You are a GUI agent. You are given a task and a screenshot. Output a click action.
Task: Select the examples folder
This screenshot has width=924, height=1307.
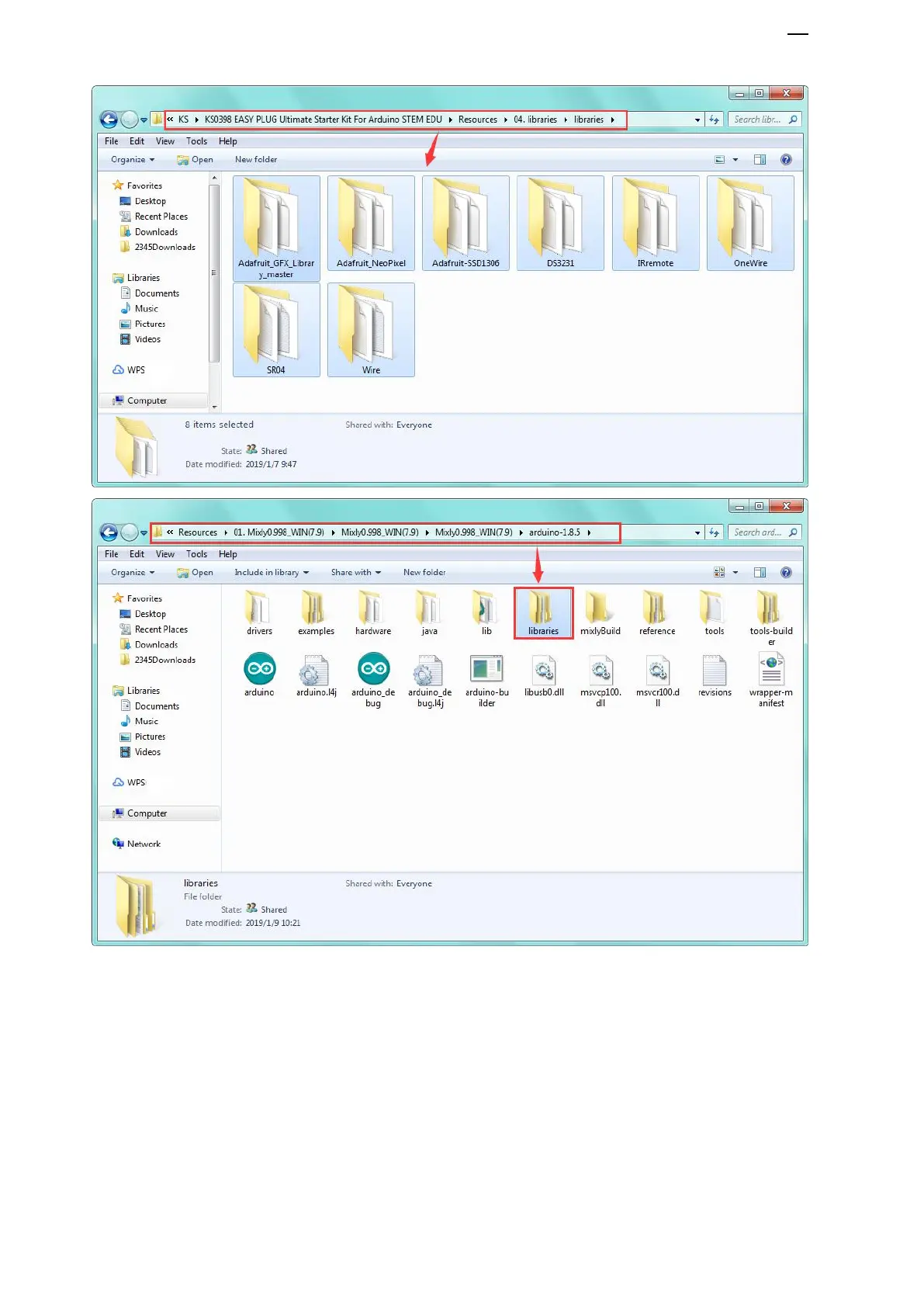pyautogui.click(x=316, y=613)
